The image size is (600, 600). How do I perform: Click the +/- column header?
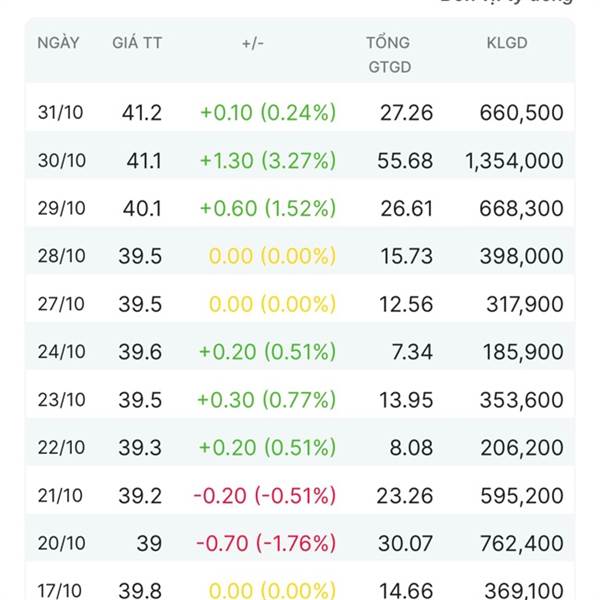coord(253,43)
